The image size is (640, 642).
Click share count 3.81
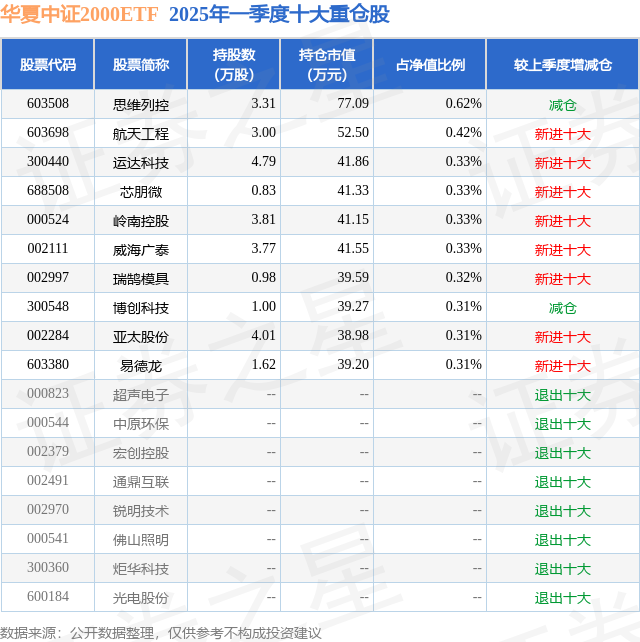[264, 219]
